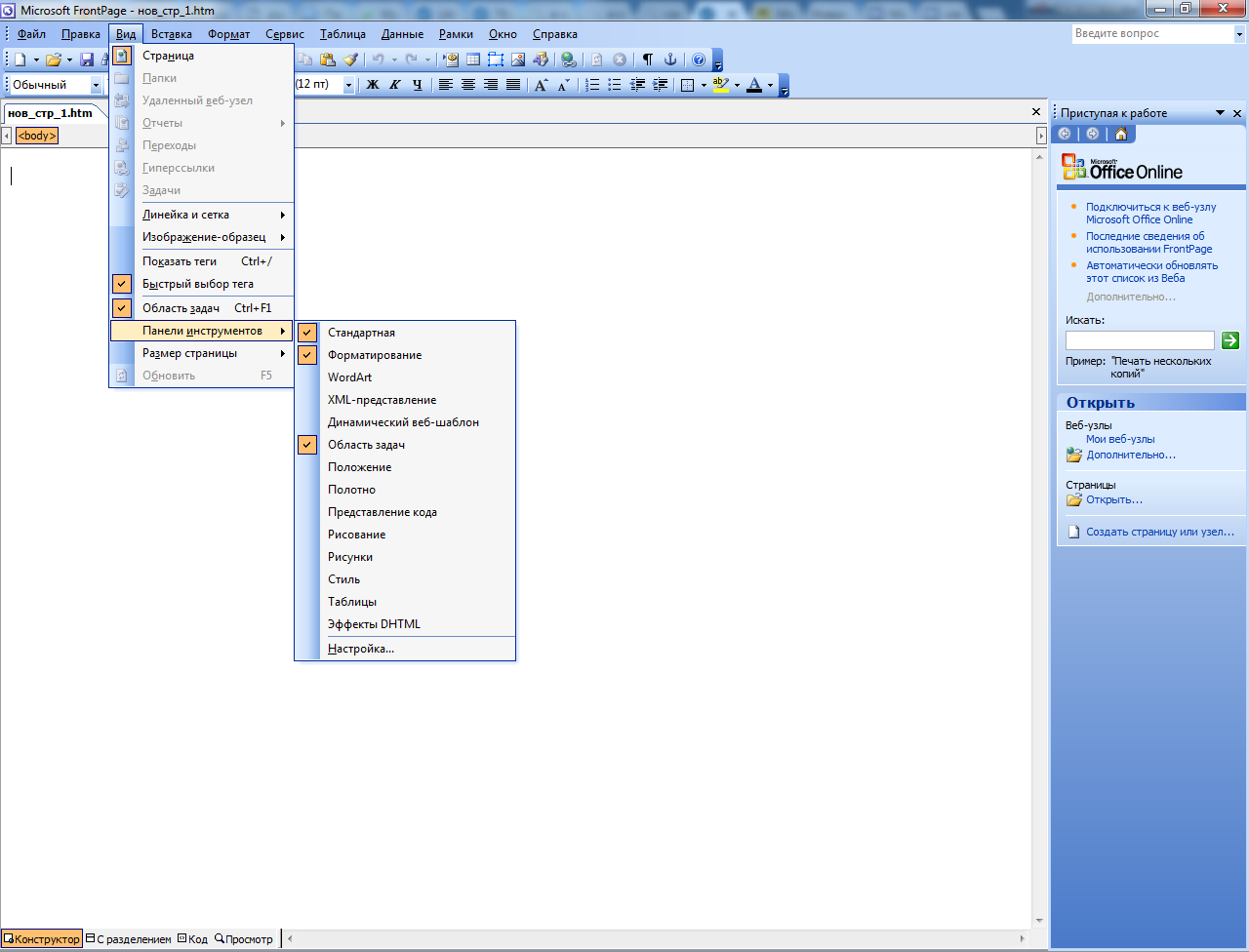Screen dimensions: 1249x952
Task: Expand the Линейка и сетка submenu
Action: click(x=201, y=215)
